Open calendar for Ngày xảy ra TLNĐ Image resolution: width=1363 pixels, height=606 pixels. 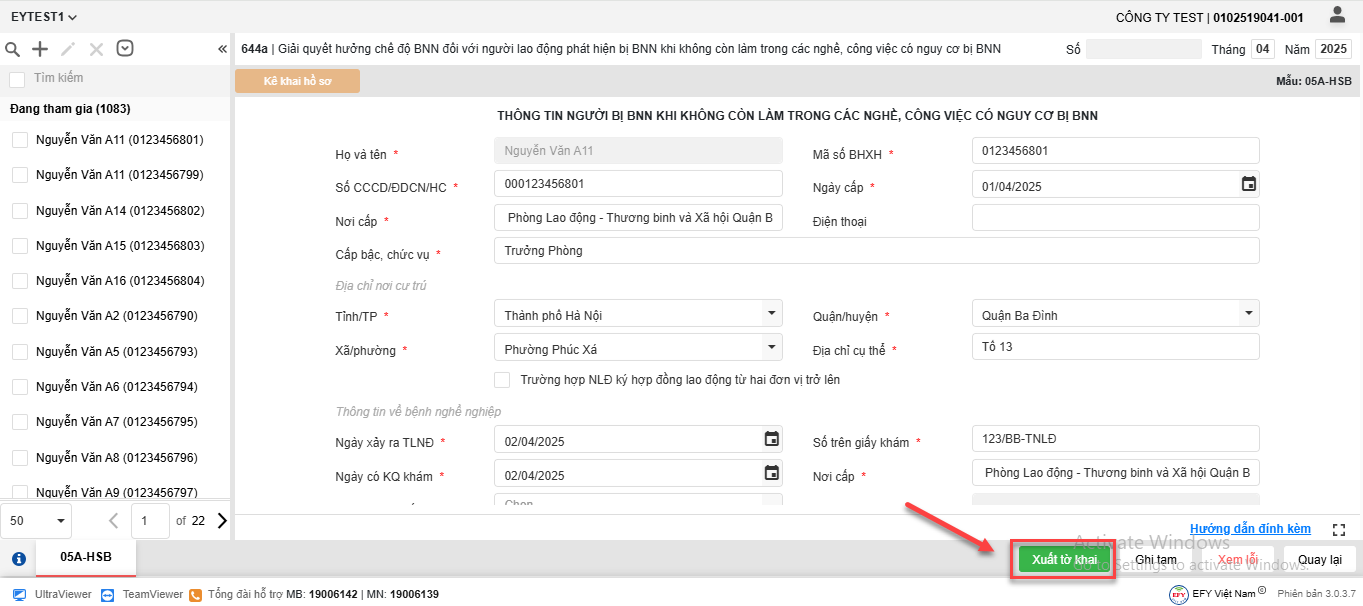point(771,439)
